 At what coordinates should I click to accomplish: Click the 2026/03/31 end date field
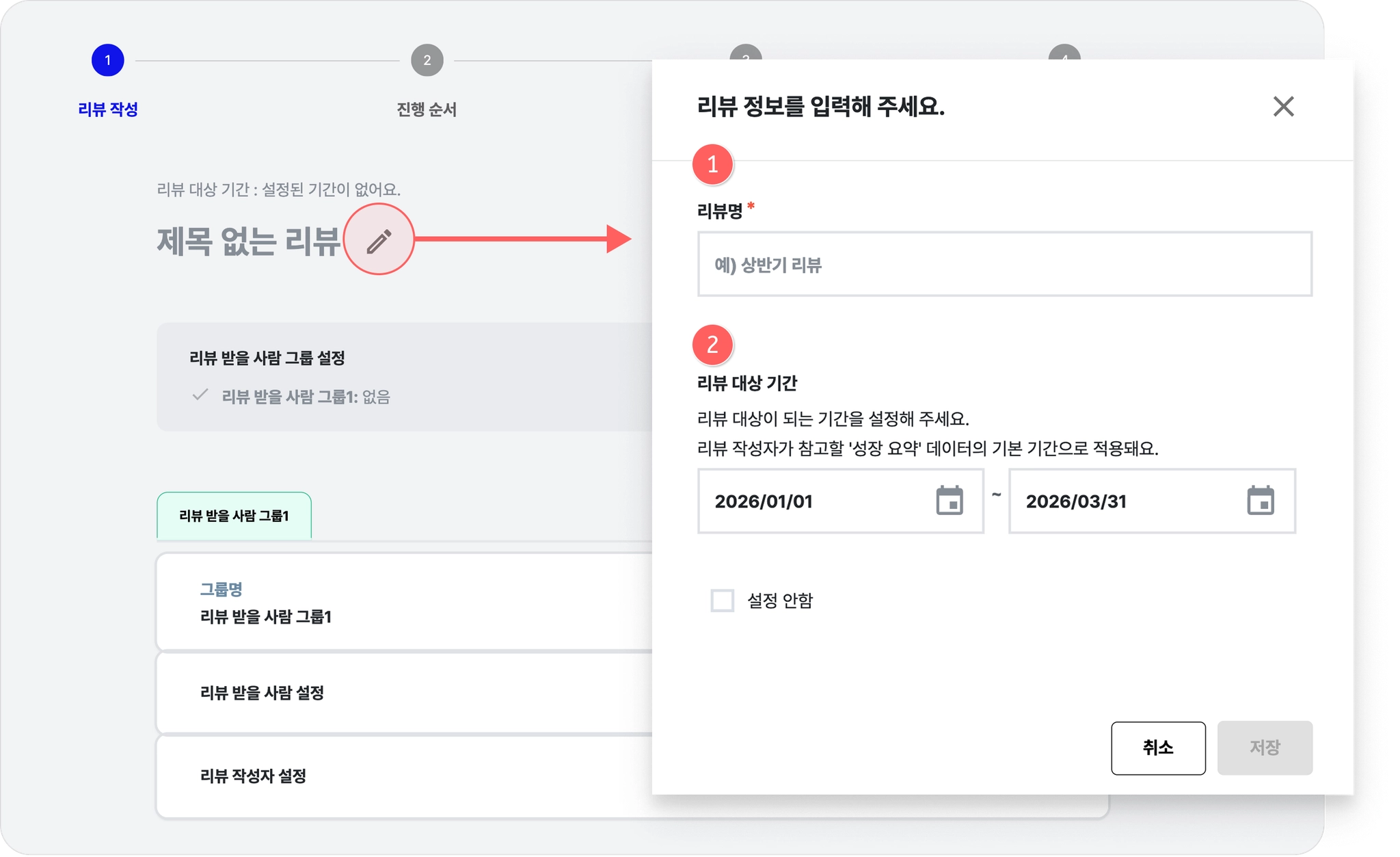coord(1121,501)
